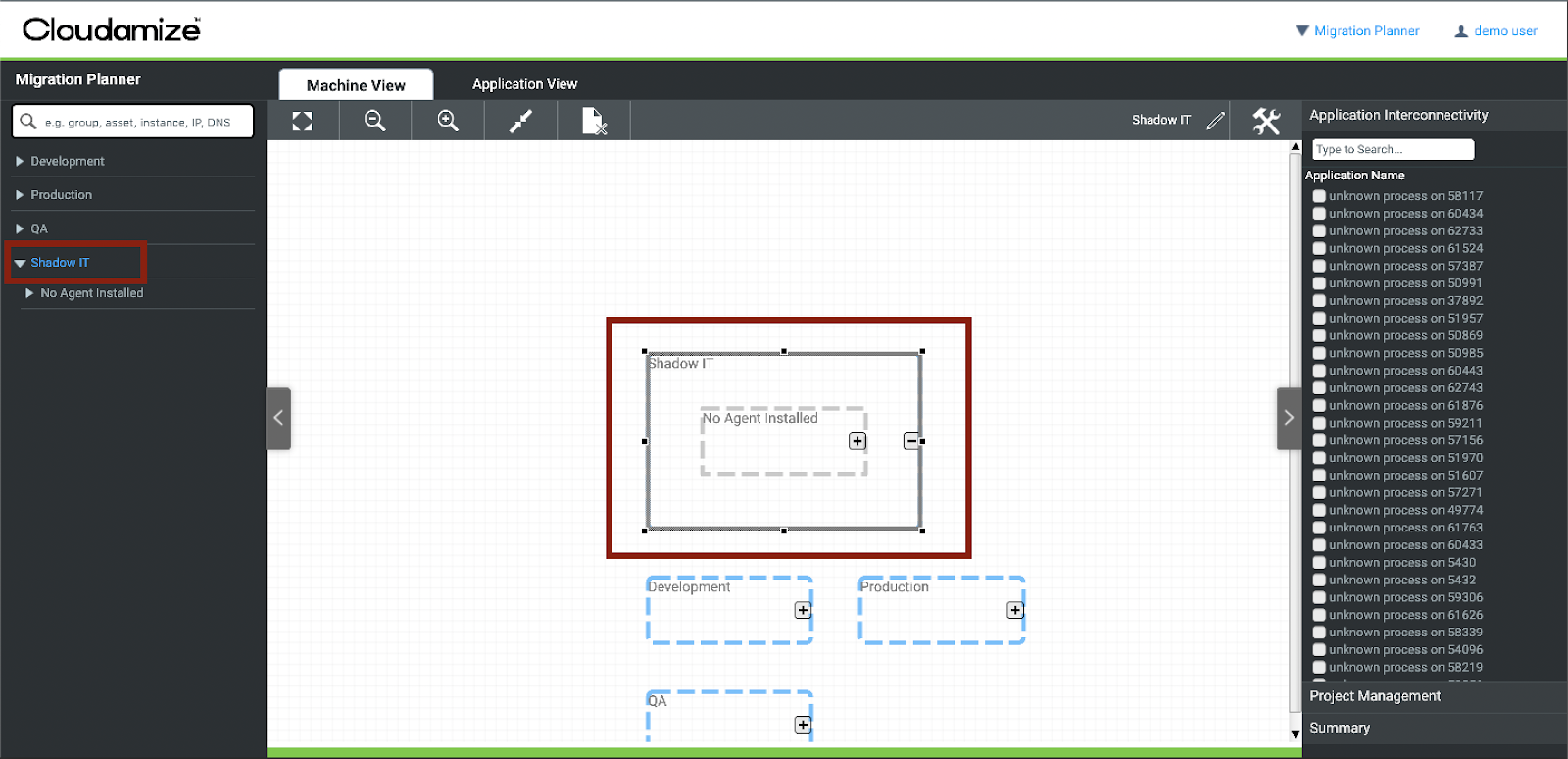Click the document delete icon in toolbar
The image size is (1568, 759).
click(x=594, y=121)
